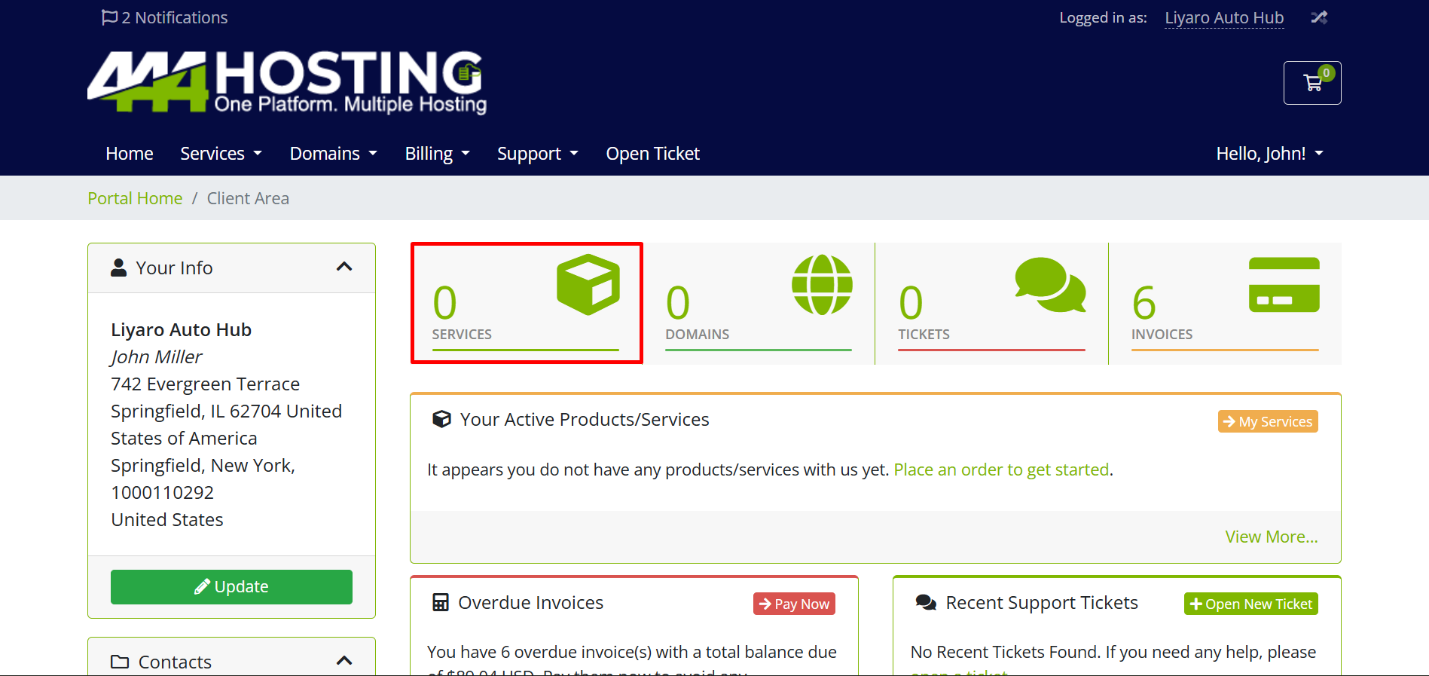Click the Open New Ticket button
This screenshot has height=676, width=1429.
pyautogui.click(x=1250, y=604)
